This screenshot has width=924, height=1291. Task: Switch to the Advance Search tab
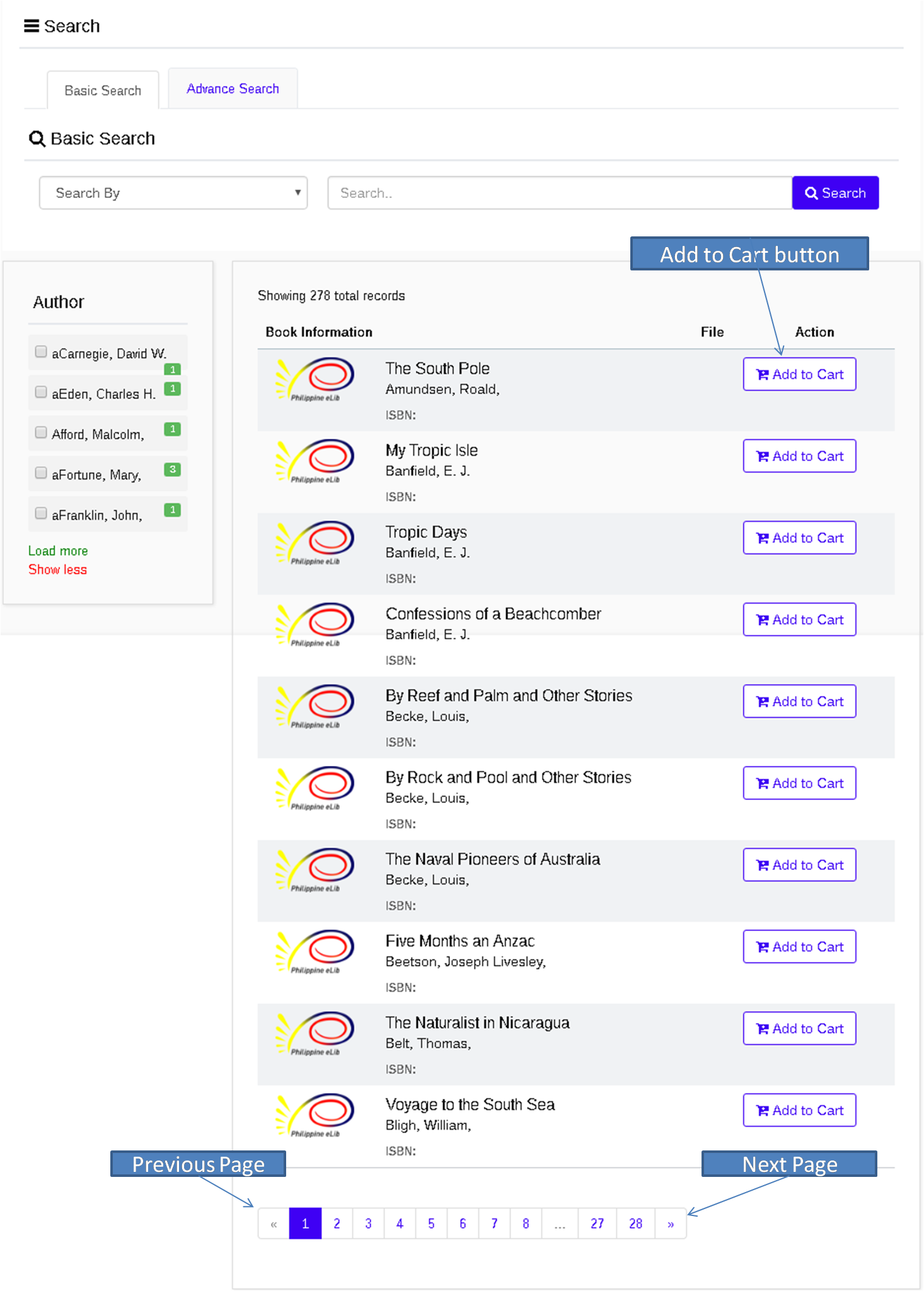pyautogui.click(x=233, y=89)
